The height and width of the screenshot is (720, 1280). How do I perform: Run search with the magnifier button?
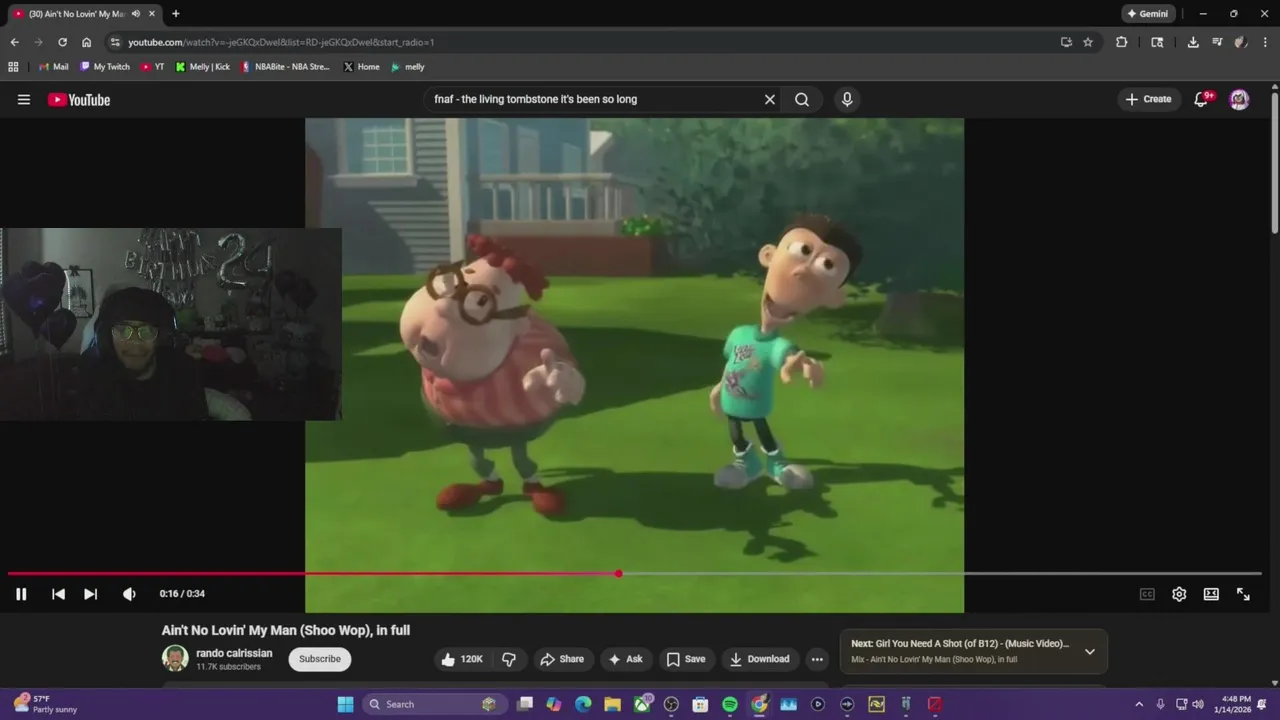coord(802,99)
